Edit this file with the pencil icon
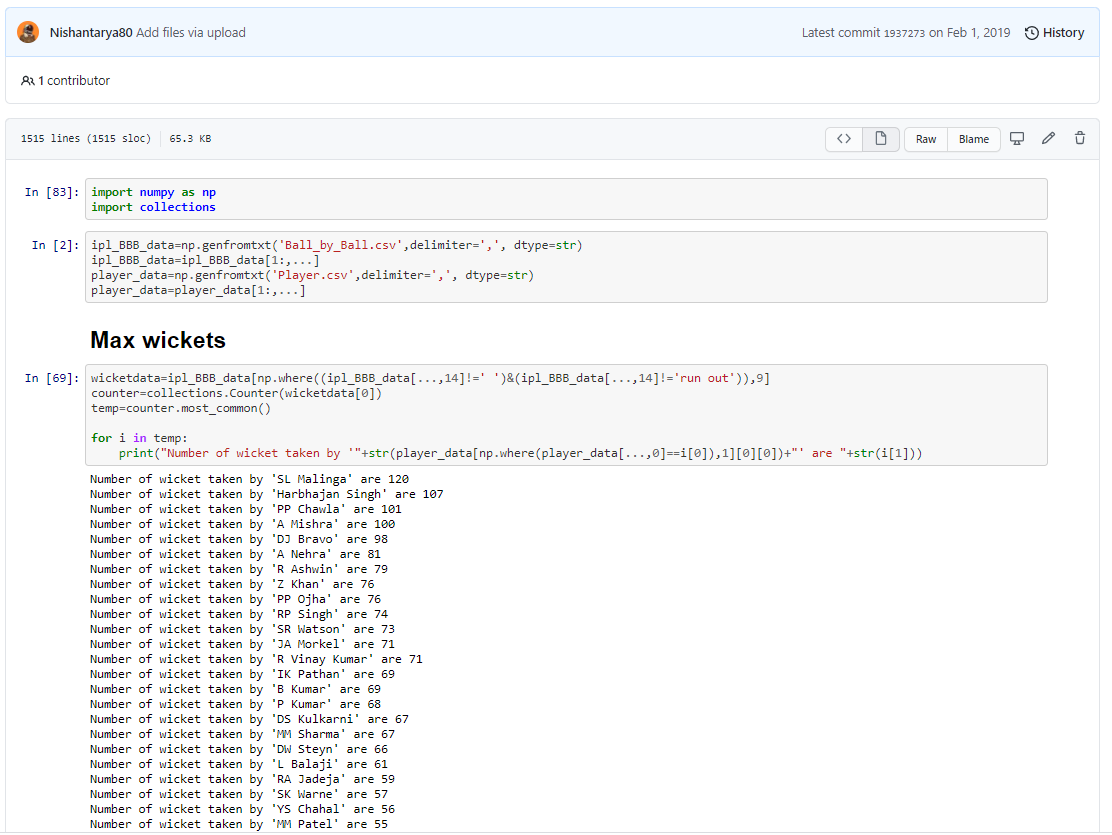The image size is (1112, 835). pyautogui.click(x=1048, y=138)
